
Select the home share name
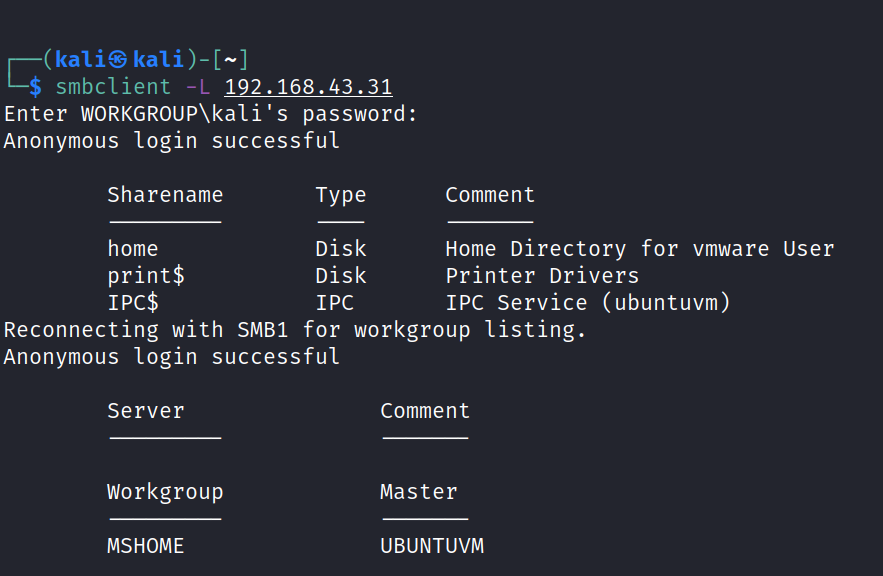pyautogui.click(x=133, y=249)
